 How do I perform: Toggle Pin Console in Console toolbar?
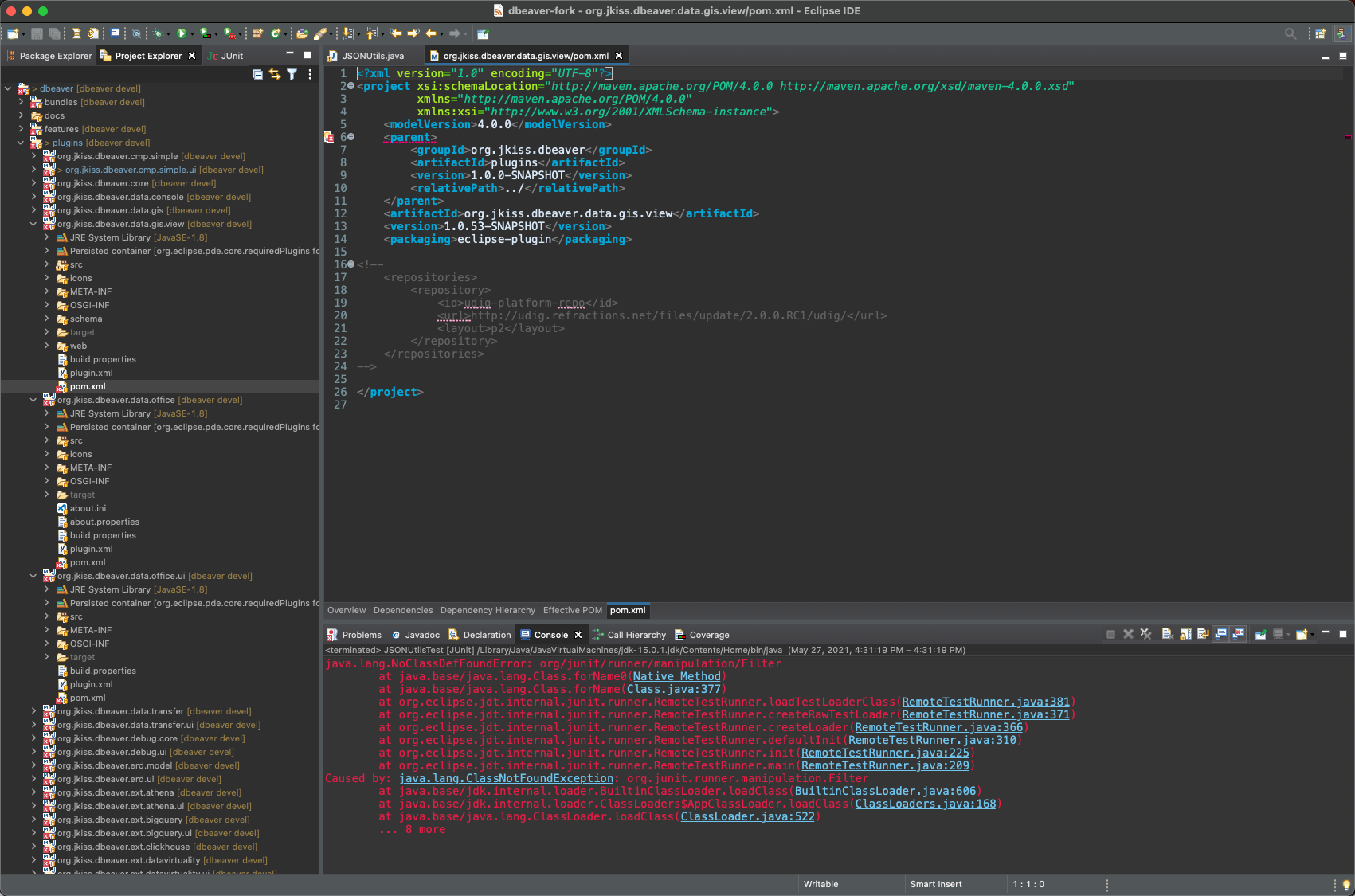click(1261, 634)
